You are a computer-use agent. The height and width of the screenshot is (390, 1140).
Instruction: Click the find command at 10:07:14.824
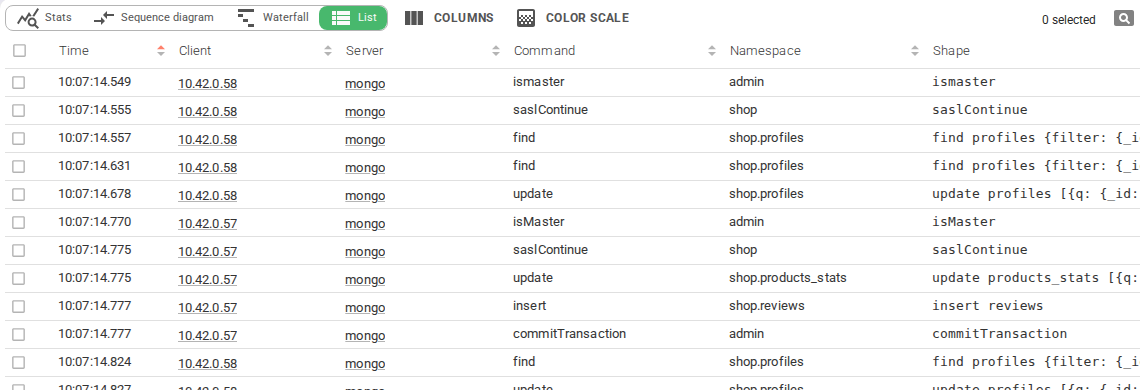(x=523, y=361)
